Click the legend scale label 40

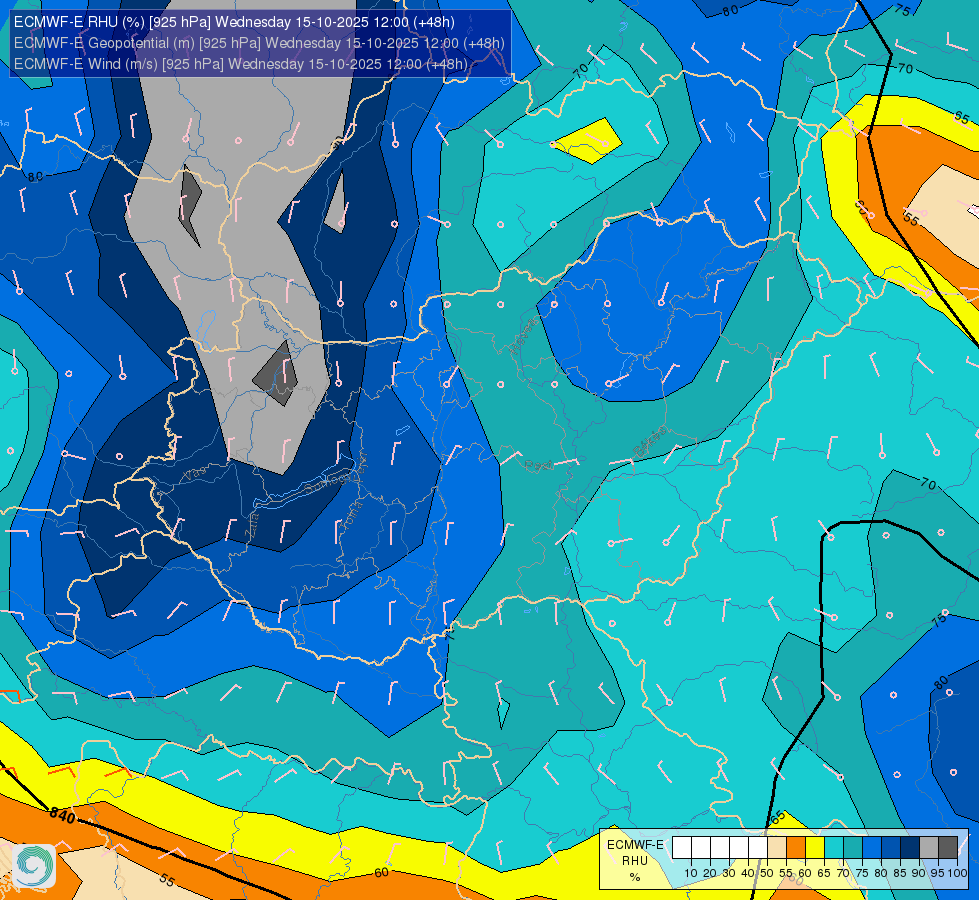tap(748, 873)
